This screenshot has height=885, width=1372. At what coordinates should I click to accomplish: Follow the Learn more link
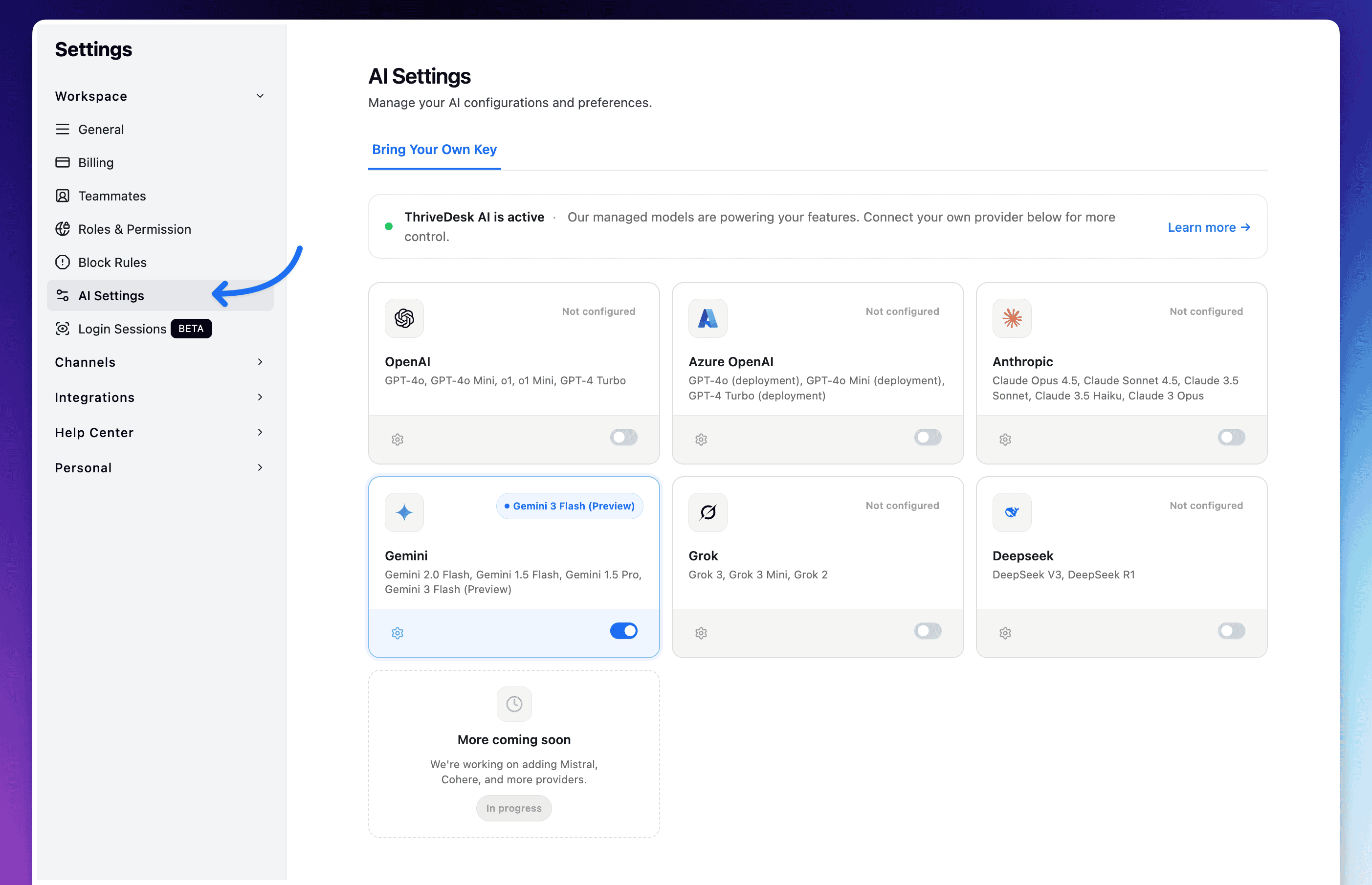click(x=1209, y=227)
